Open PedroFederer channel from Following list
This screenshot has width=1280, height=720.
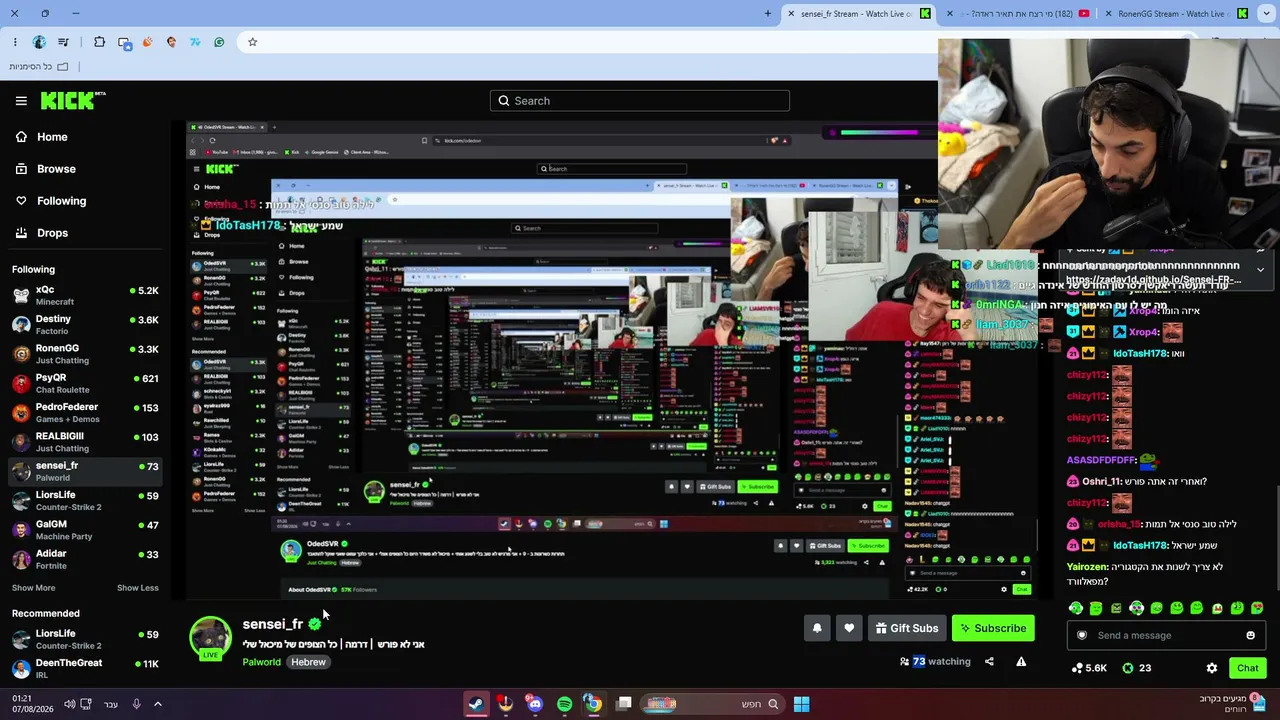85,412
